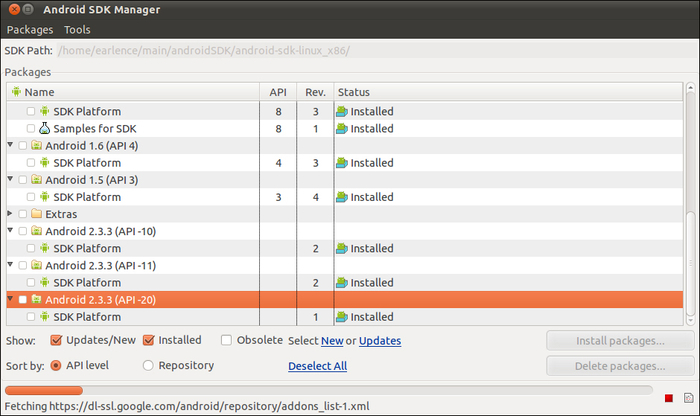
Task: Click the Android icon of API 4 SDK Platform
Action: tap(45, 162)
